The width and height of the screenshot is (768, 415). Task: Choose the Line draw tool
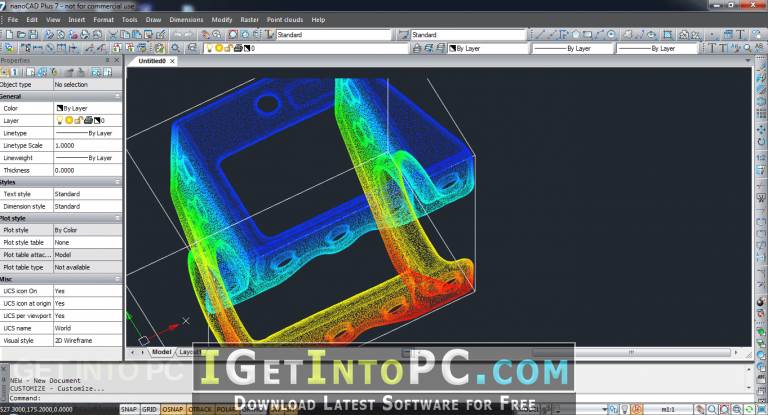coord(540,35)
